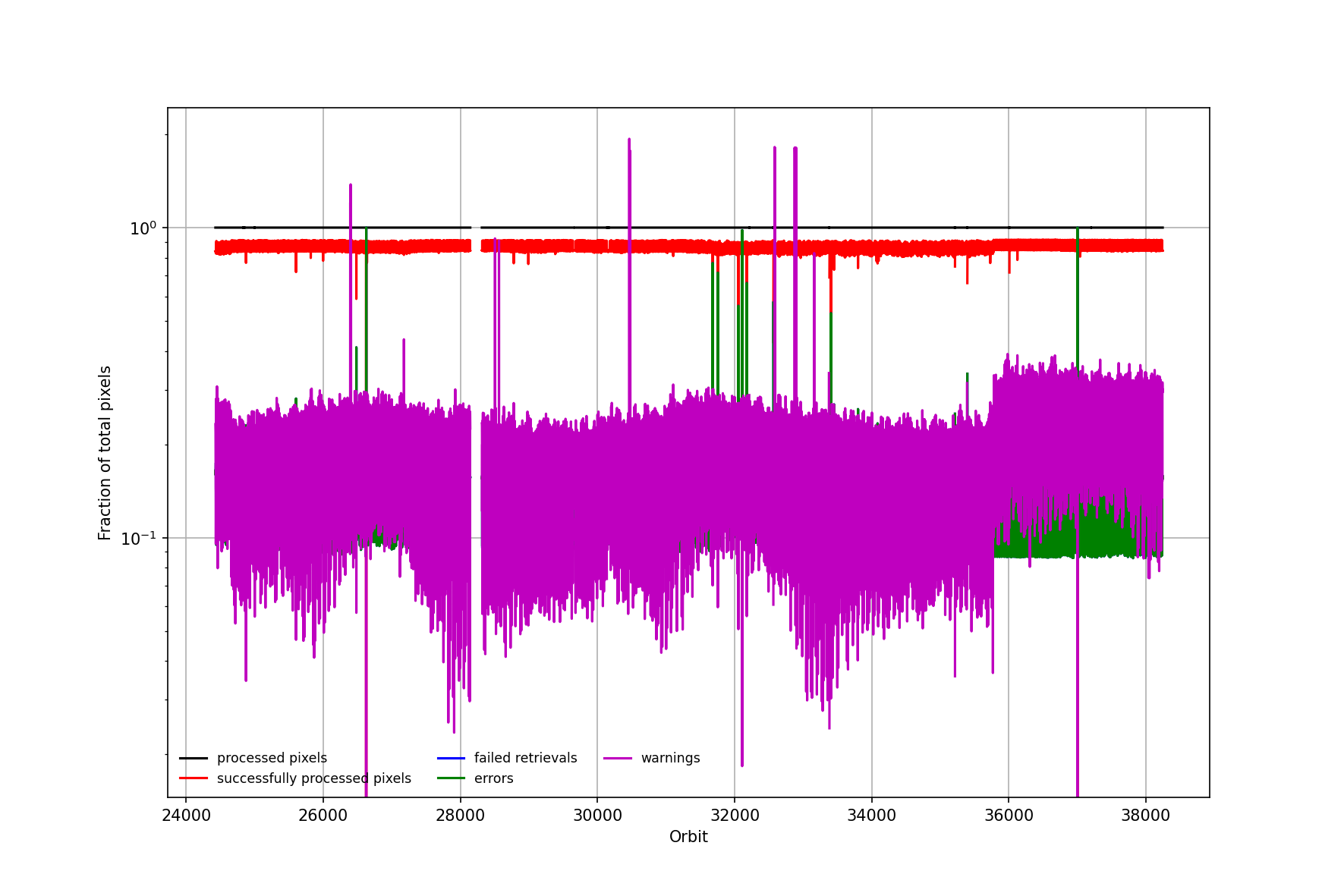1344x896 pixels.
Task: Click the 24000 x-axis tick label
Action: pos(186,816)
